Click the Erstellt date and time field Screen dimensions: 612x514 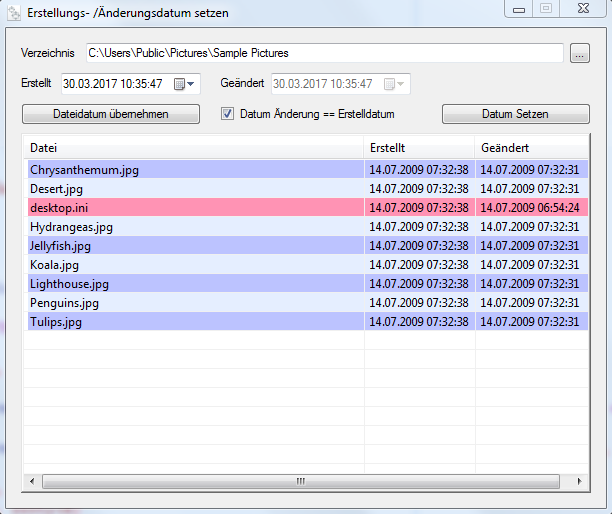(x=115, y=84)
